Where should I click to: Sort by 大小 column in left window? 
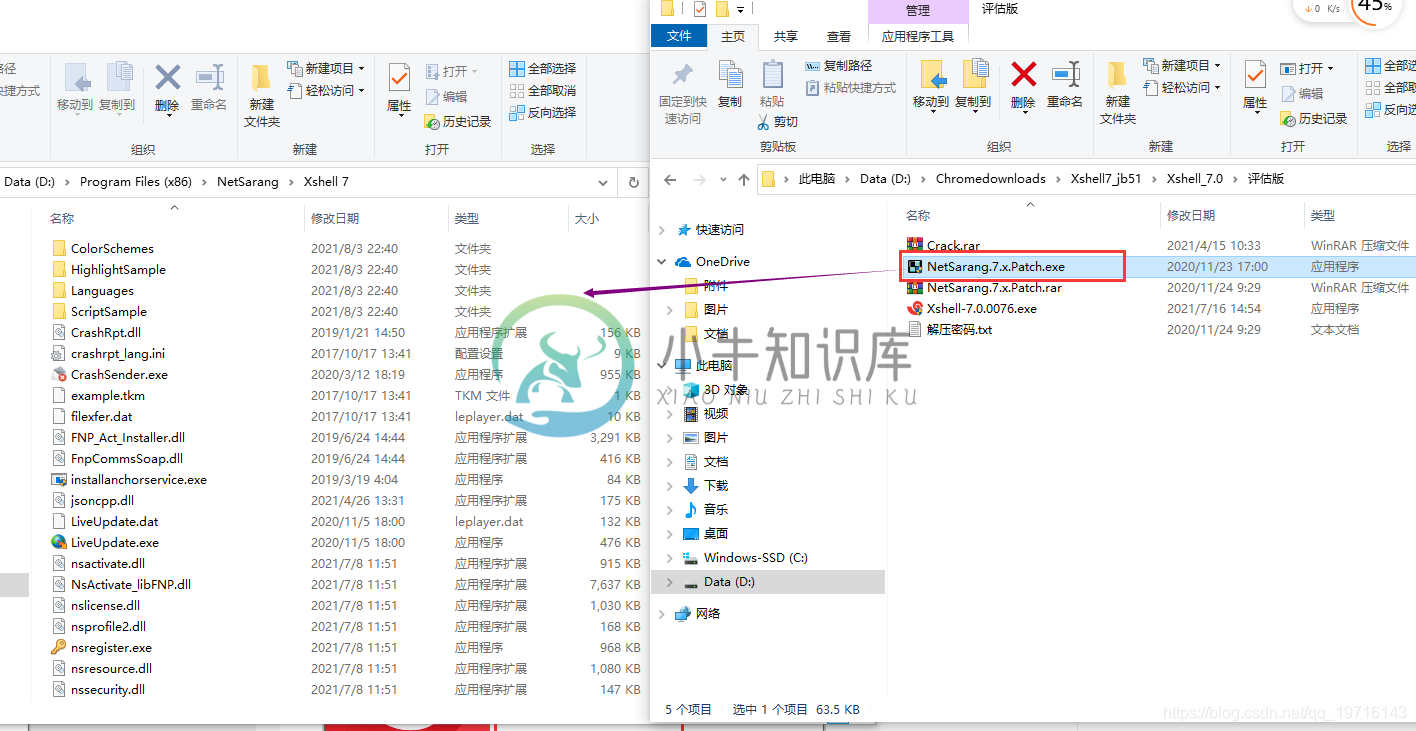click(587, 218)
